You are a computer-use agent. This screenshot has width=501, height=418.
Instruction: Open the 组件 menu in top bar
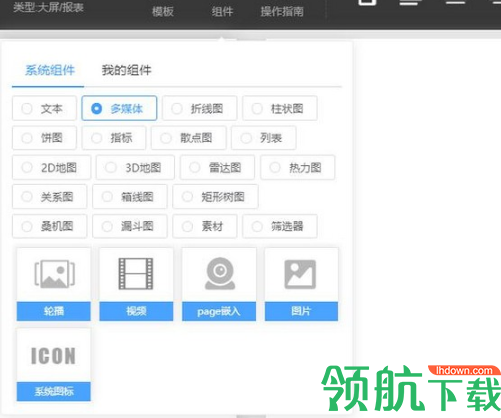222,12
